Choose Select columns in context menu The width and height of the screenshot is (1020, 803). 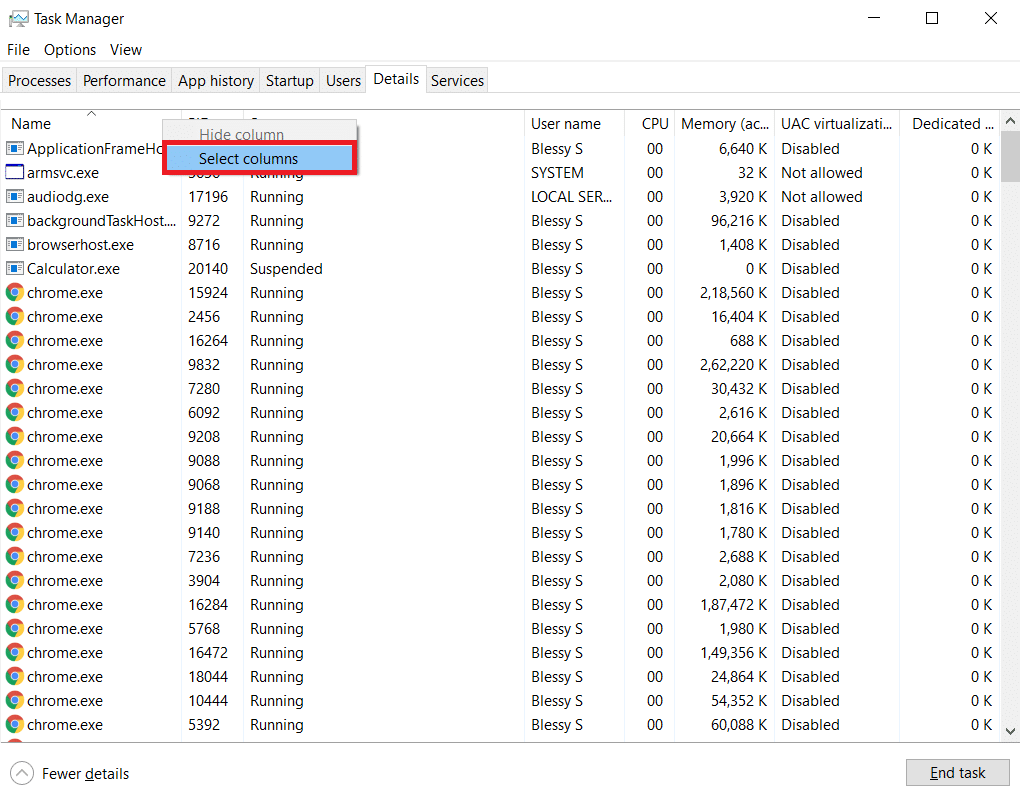click(x=258, y=159)
